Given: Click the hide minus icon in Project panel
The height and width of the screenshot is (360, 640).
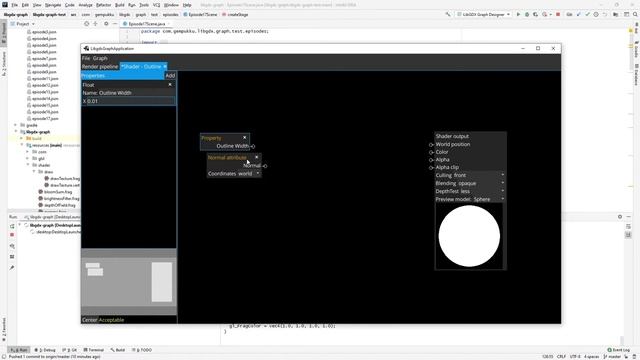Looking at the screenshot, I should (x=115, y=24).
